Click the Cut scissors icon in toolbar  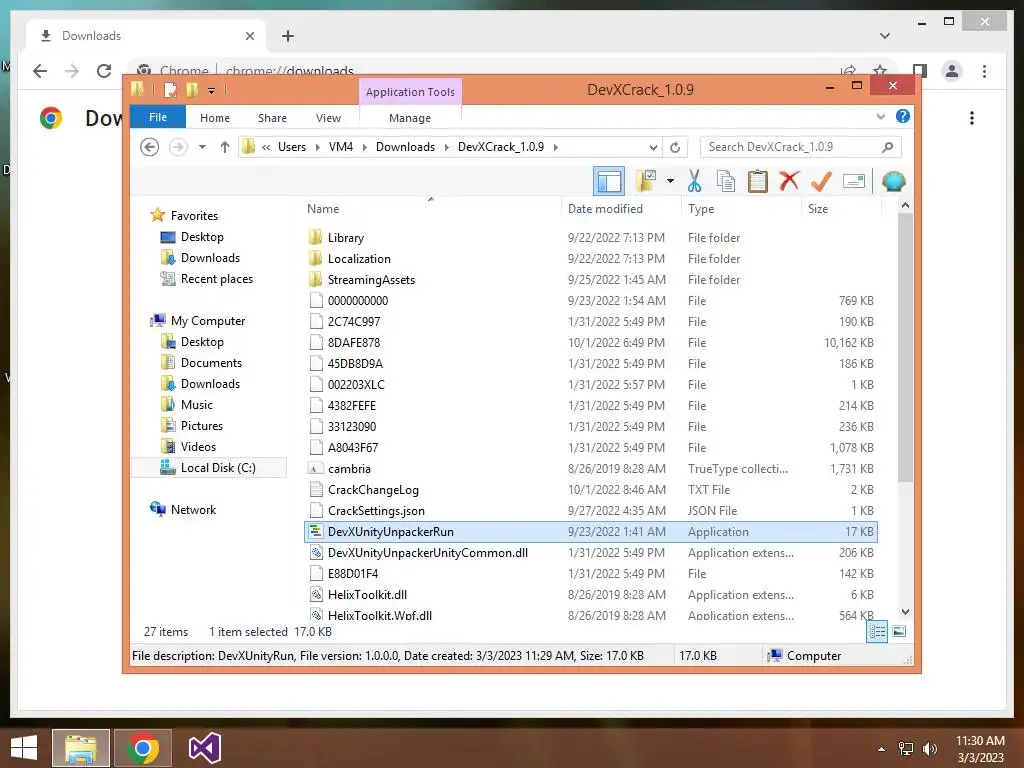(x=694, y=181)
